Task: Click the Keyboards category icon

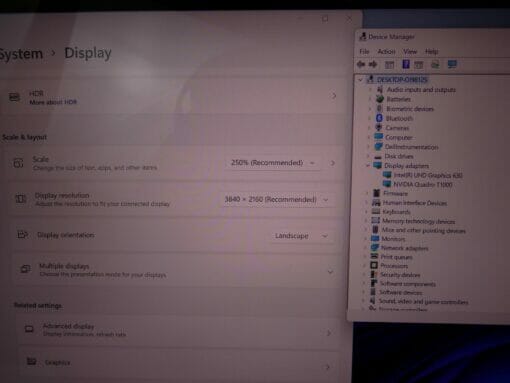Action: pyautogui.click(x=376, y=211)
